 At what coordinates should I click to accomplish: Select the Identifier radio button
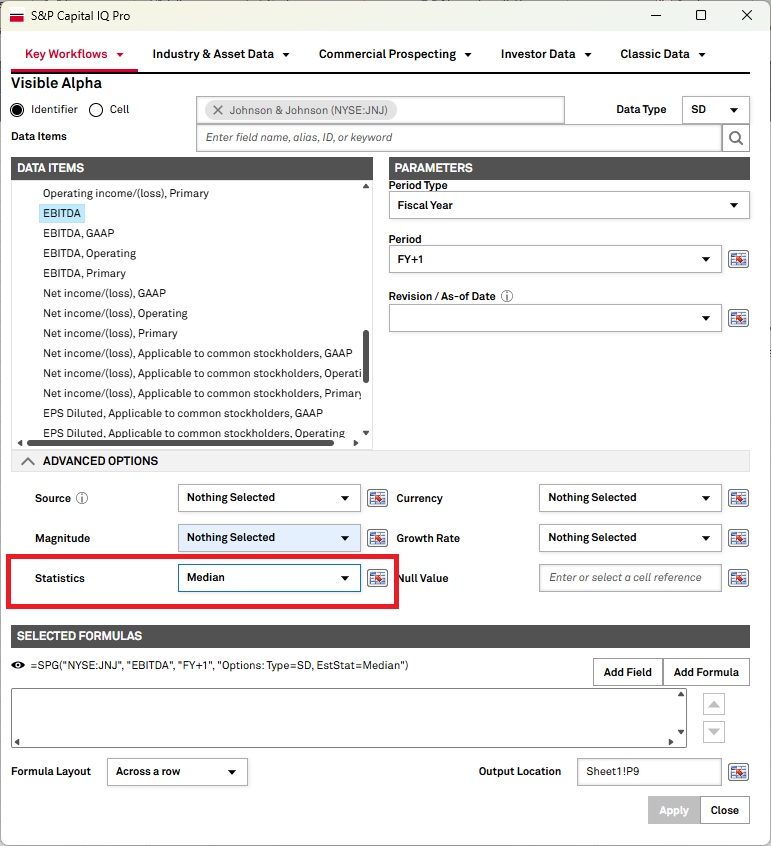coord(17,110)
